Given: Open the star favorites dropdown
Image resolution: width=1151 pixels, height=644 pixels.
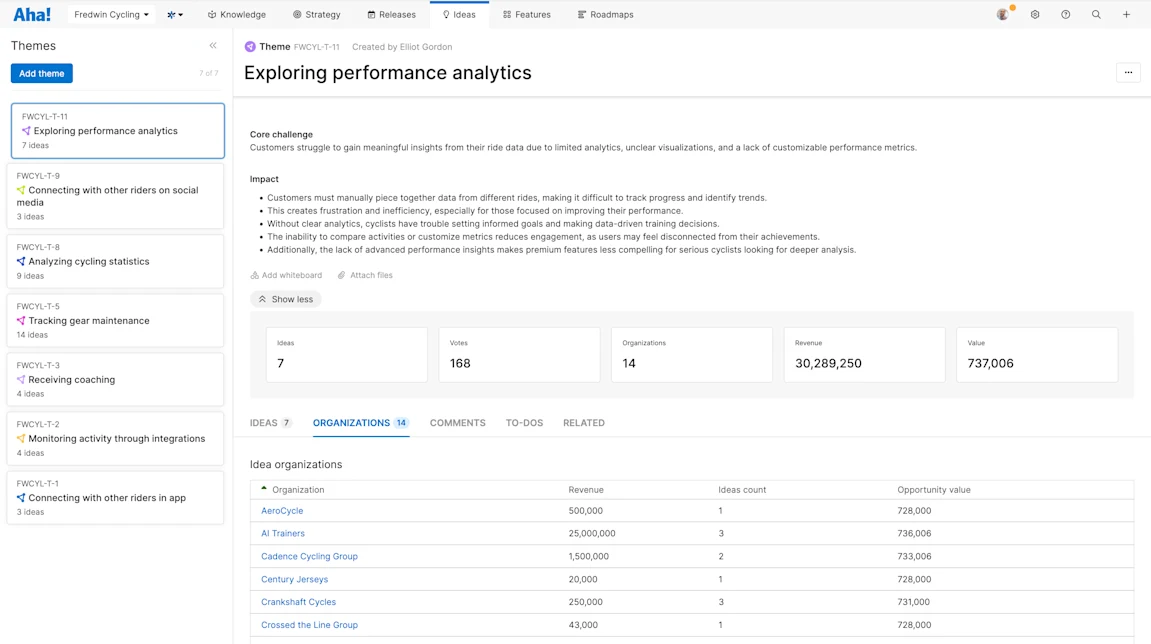Looking at the screenshot, I should tap(175, 15).
